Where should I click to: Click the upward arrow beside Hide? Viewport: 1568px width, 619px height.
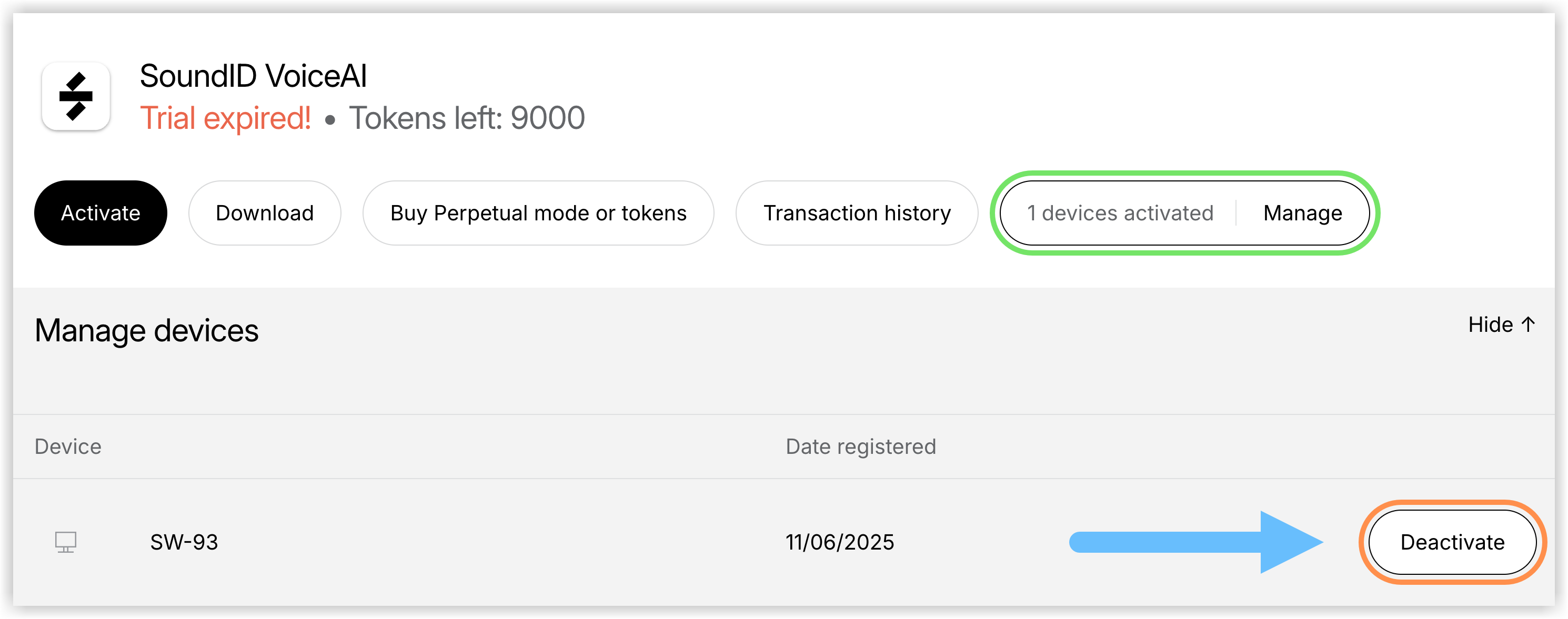pyautogui.click(x=1529, y=324)
